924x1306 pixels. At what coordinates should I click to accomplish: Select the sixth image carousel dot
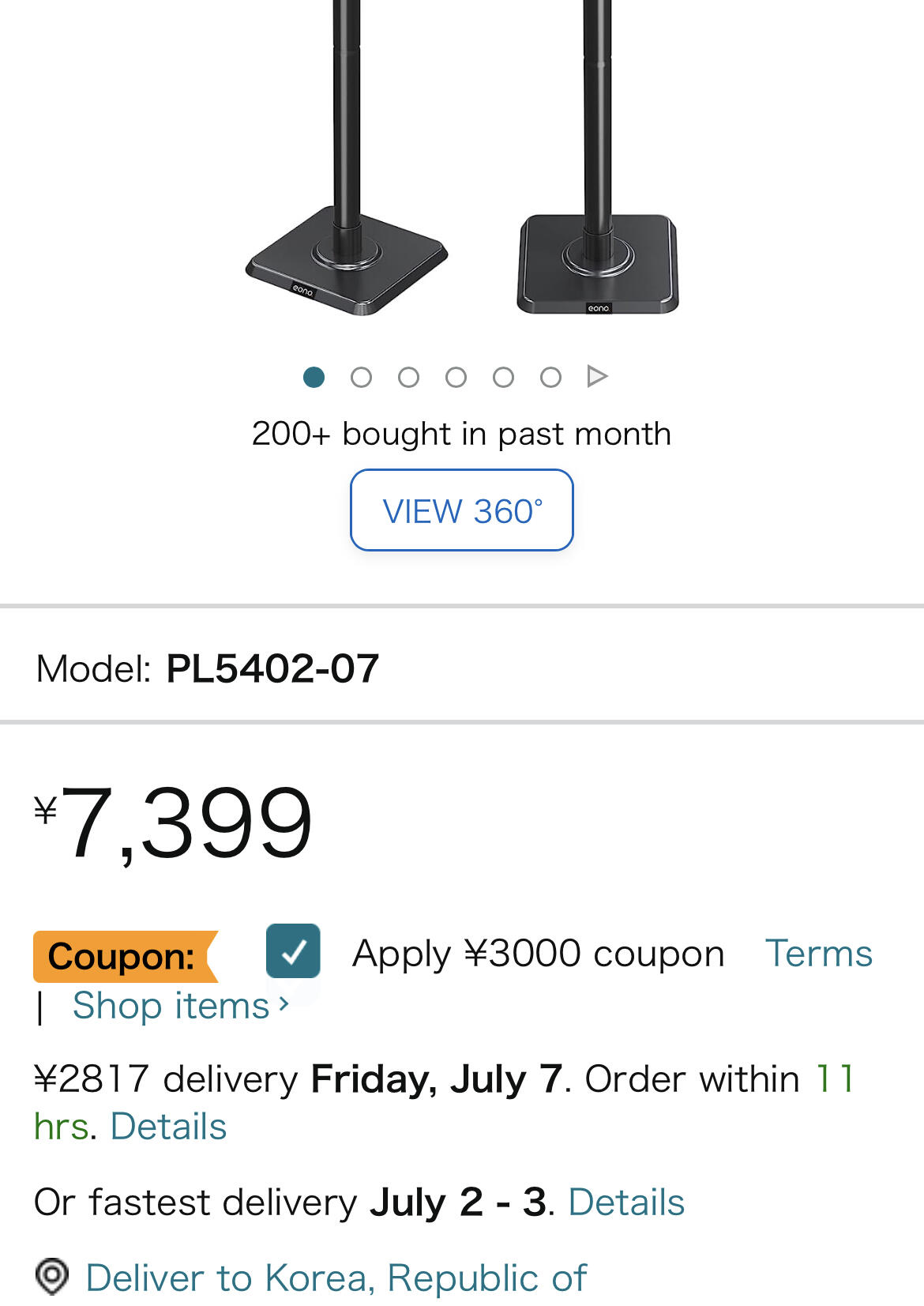tap(550, 377)
